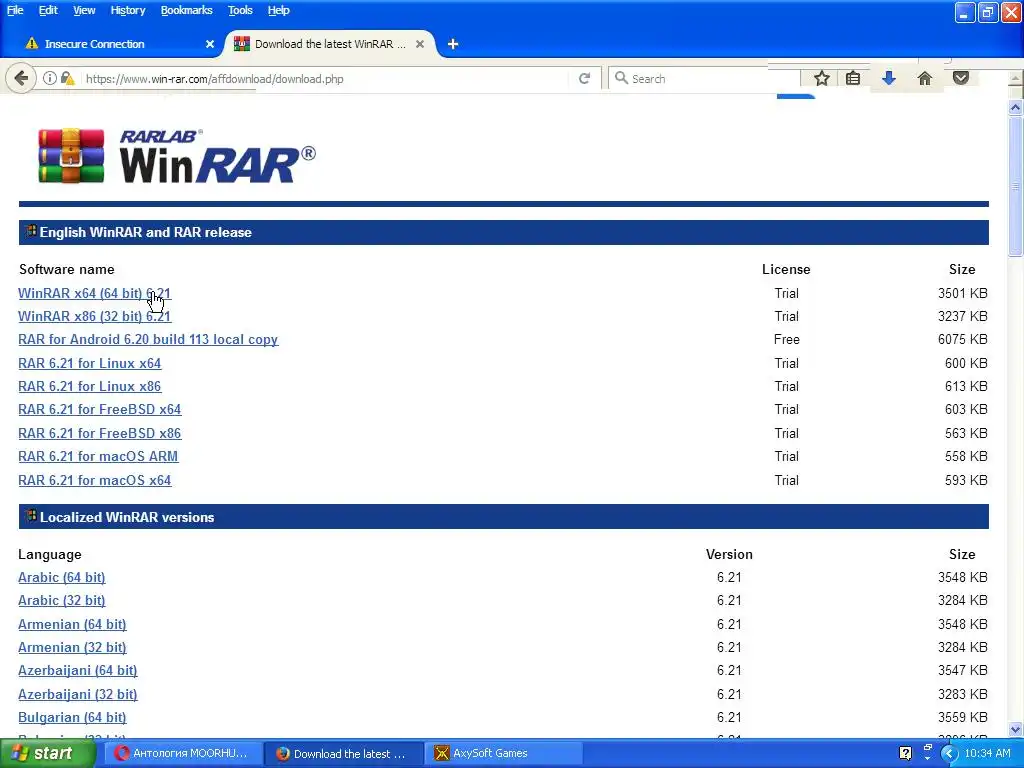
Task: Open RAR 6.21 for FreeBSD x86 link
Action: (x=100, y=433)
